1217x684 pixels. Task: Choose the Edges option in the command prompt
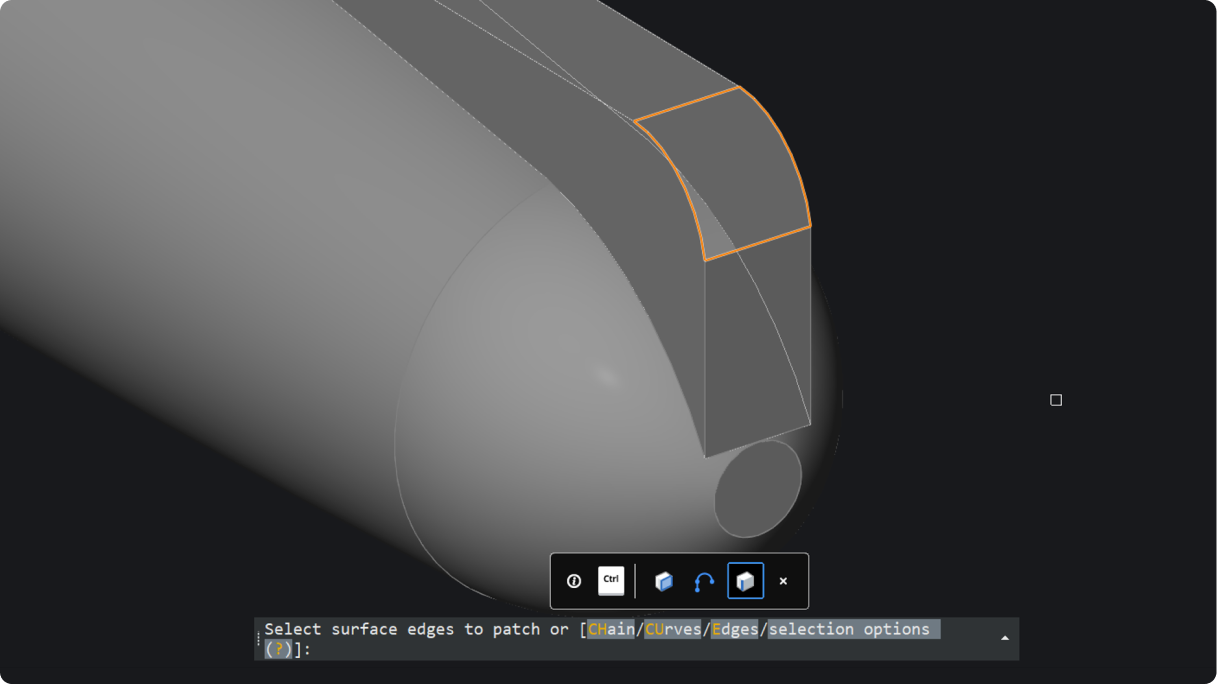(735, 629)
